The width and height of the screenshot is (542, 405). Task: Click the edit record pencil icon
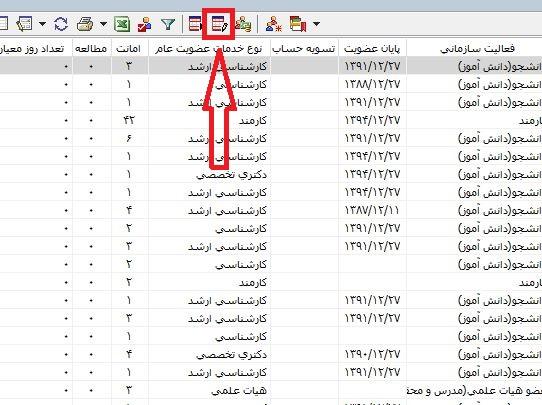click(x=220, y=25)
